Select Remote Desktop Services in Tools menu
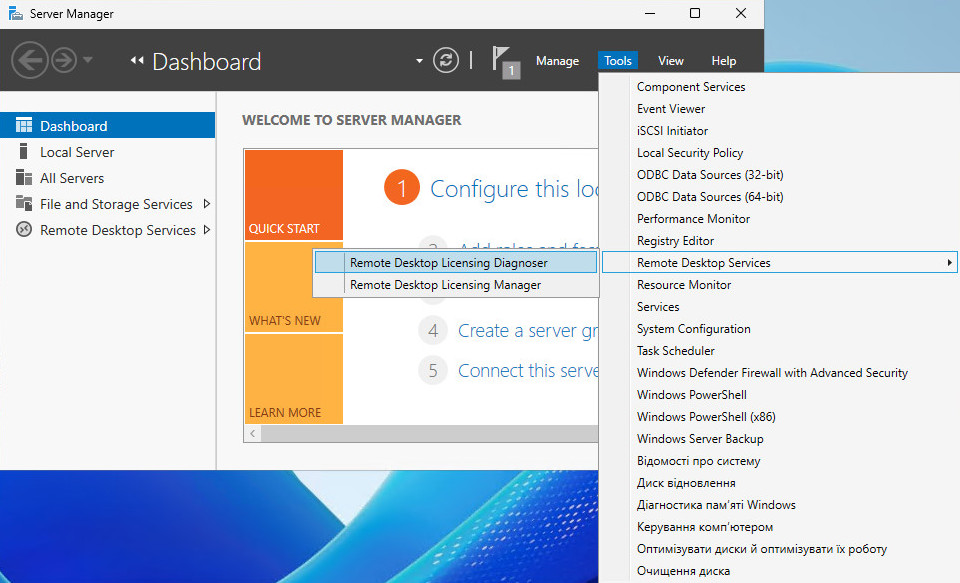 pyautogui.click(x=778, y=263)
